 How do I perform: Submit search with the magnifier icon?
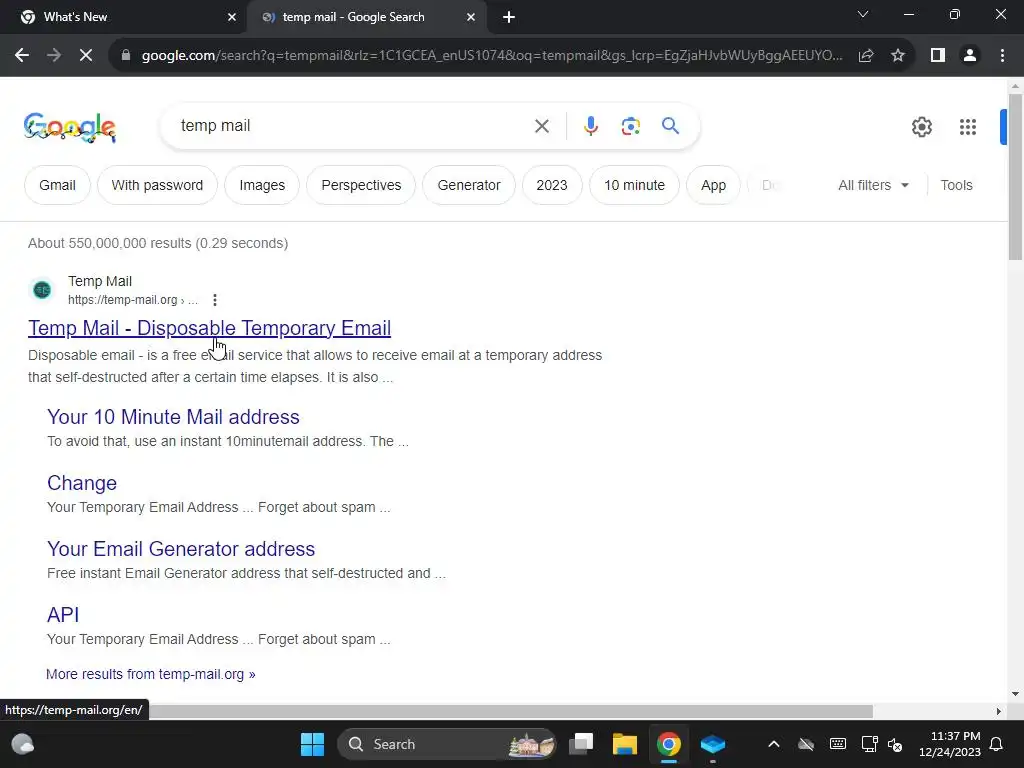670,125
